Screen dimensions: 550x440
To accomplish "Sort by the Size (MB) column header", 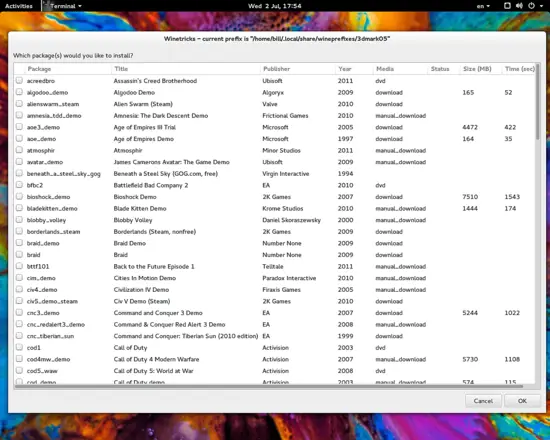I will [481, 69].
